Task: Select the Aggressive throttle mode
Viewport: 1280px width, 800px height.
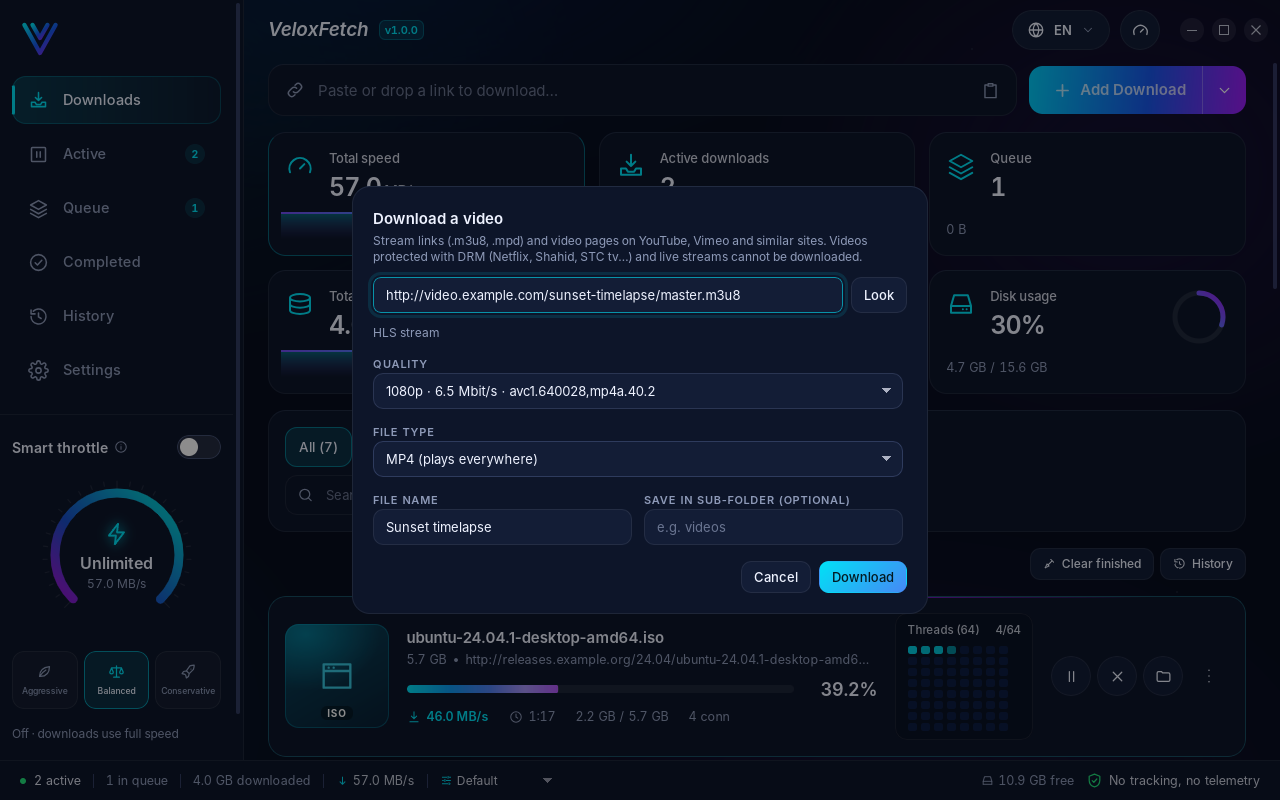Action: [45, 680]
